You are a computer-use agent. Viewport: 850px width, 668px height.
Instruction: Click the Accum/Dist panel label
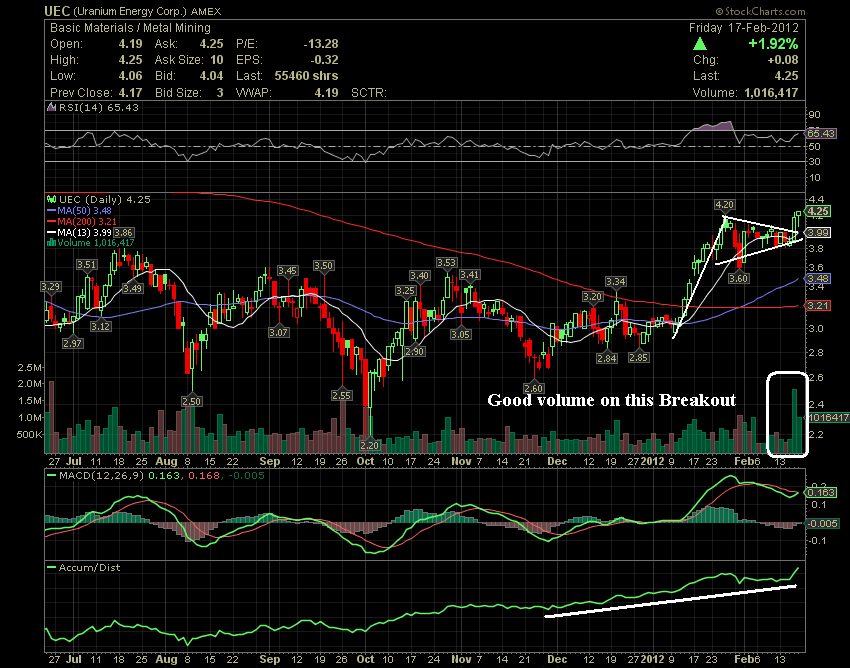(x=89, y=568)
